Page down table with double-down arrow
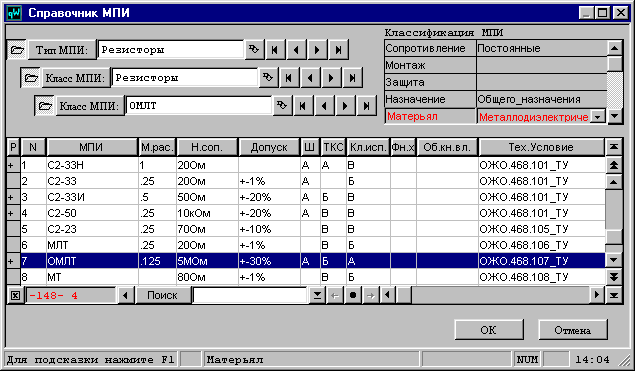 coord(614,277)
